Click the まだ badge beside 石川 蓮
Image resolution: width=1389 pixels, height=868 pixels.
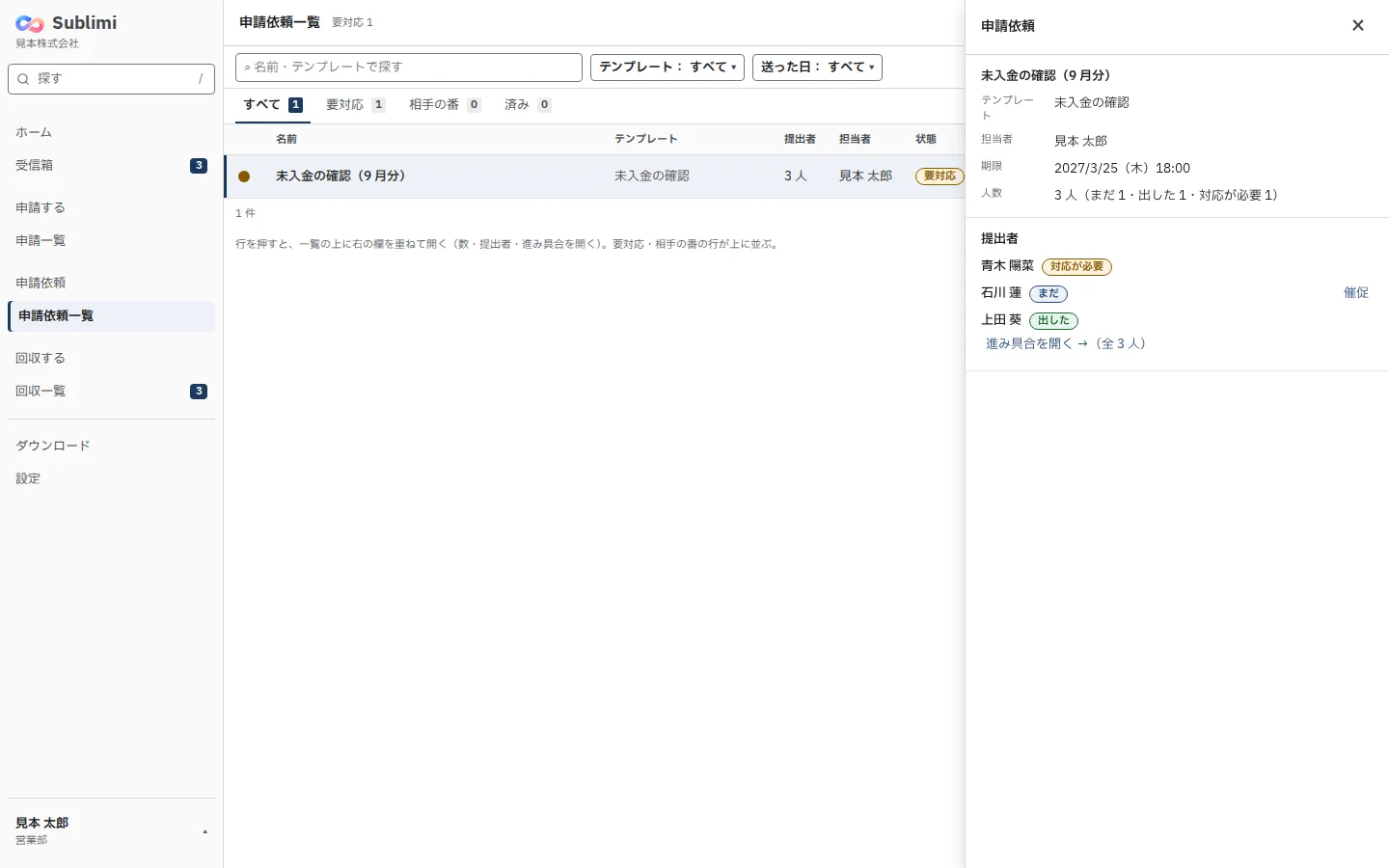pos(1049,294)
